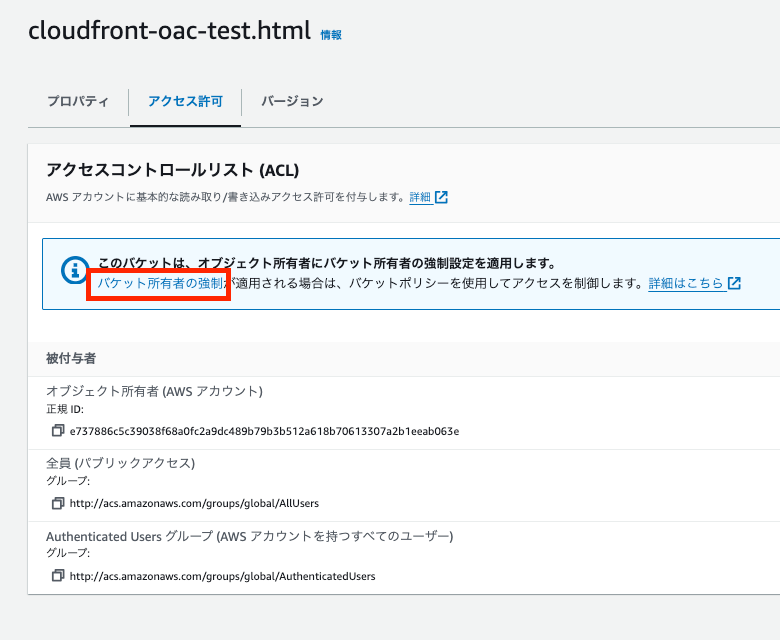Screen dimensions: 780x640
Task: Select the アクセス許可 tab
Action: pos(186,101)
